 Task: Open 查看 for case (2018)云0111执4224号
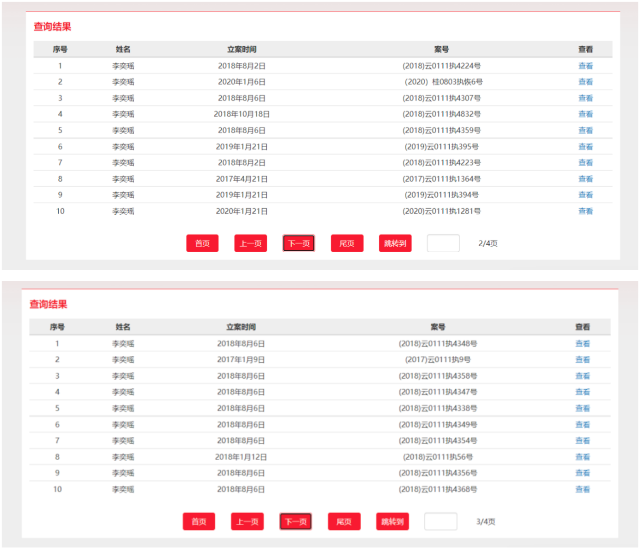coord(585,66)
